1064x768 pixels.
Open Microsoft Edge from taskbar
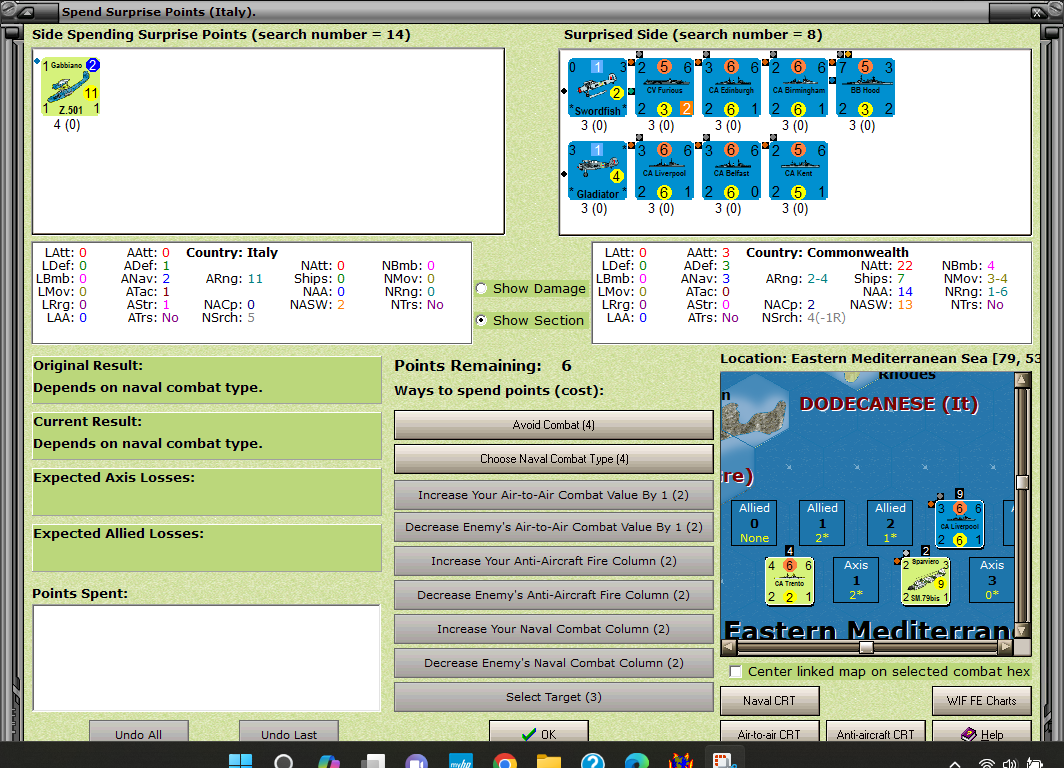coord(636,761)
